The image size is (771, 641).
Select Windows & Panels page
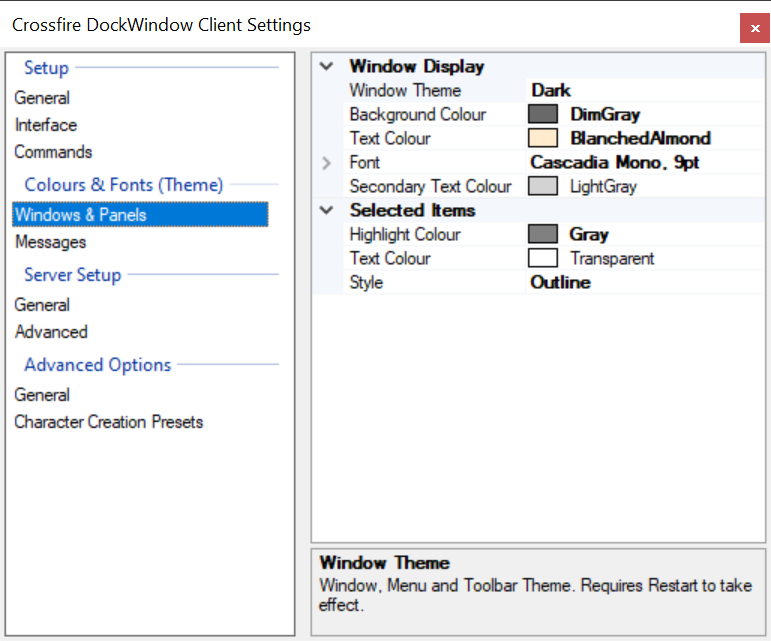(140, 214)
